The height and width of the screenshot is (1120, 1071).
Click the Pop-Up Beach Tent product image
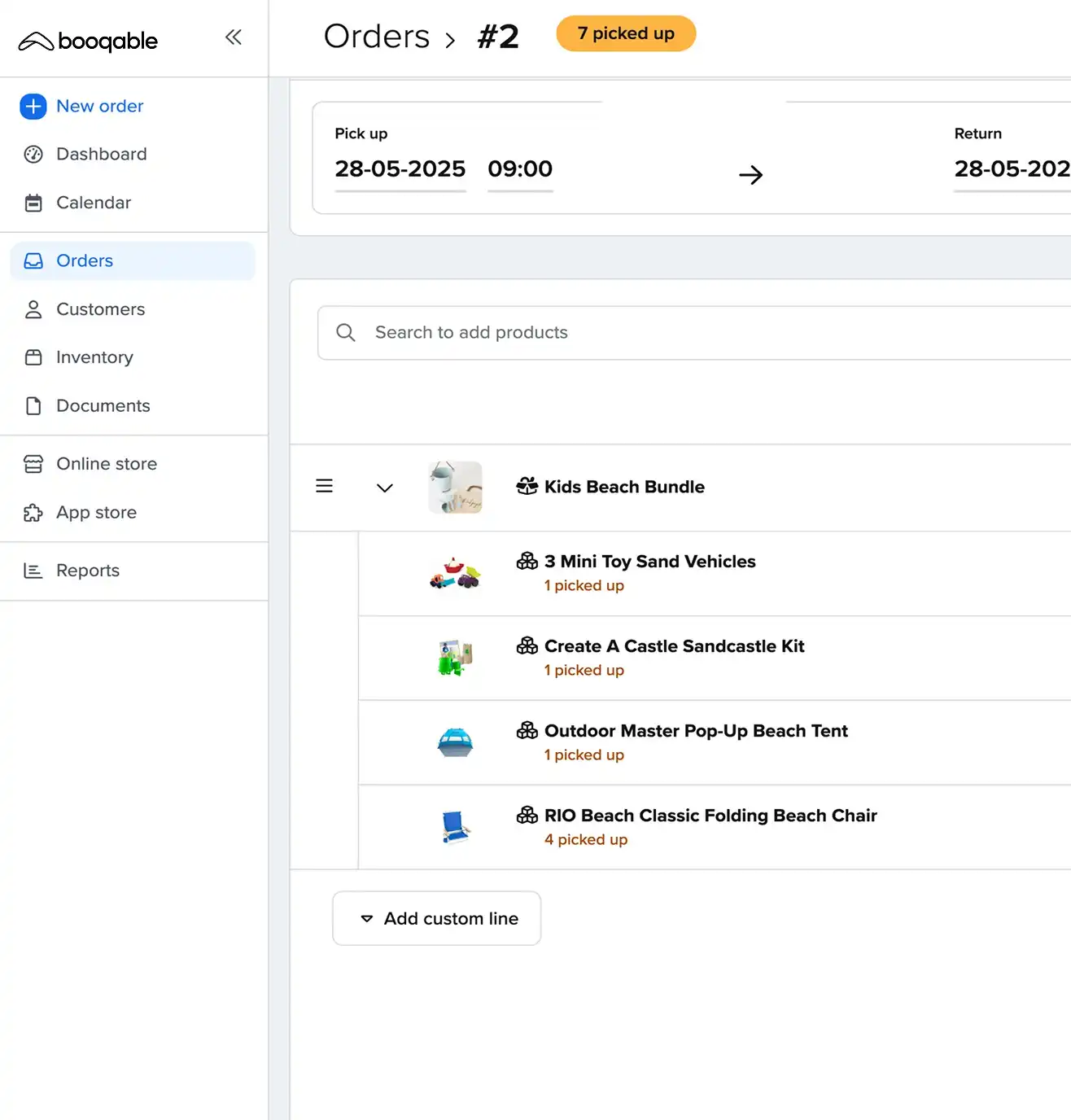tap(456, 742)
